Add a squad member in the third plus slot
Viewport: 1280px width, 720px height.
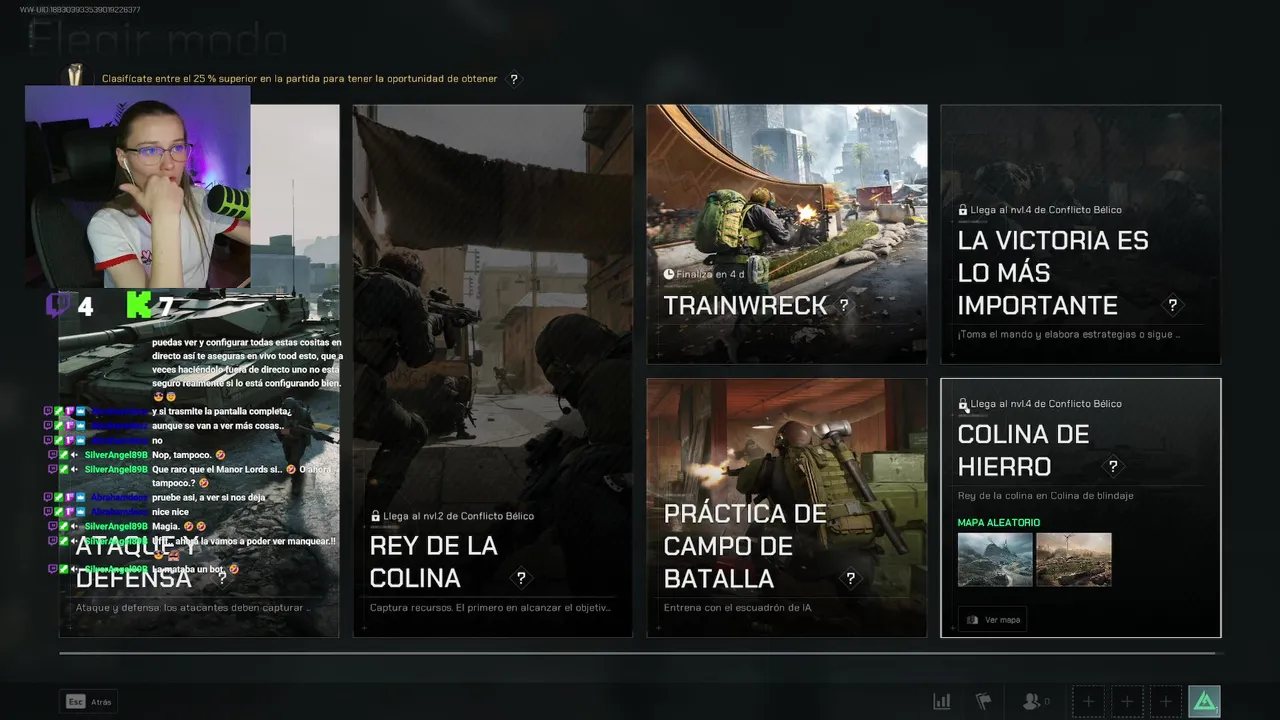point(1165,702)
